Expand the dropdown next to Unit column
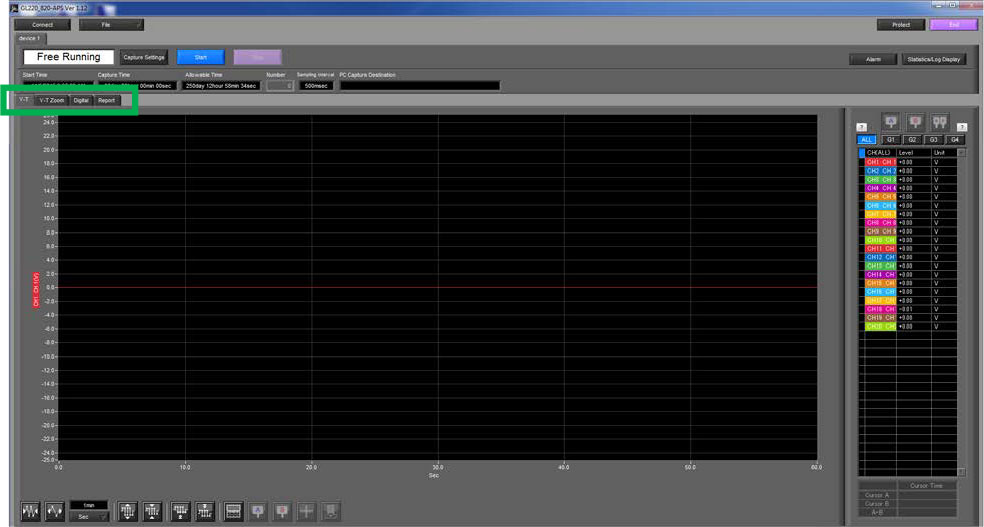Viewport: 984px width, 527px height. pos(961,152)
